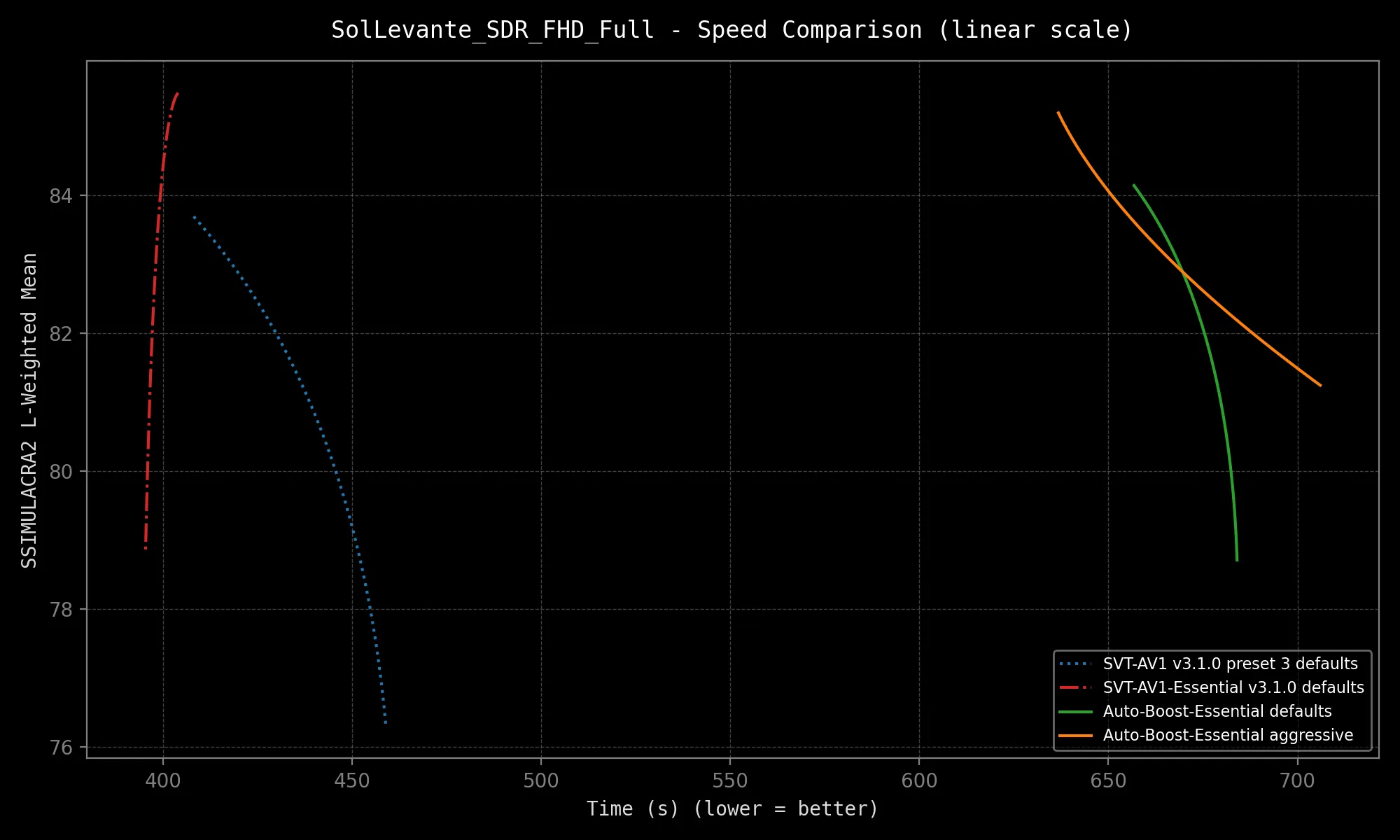Click the 700 tick label on x-axis
Image resolution: width=1400 pixels, height=840 pixels.
(x=1297, y=781)
